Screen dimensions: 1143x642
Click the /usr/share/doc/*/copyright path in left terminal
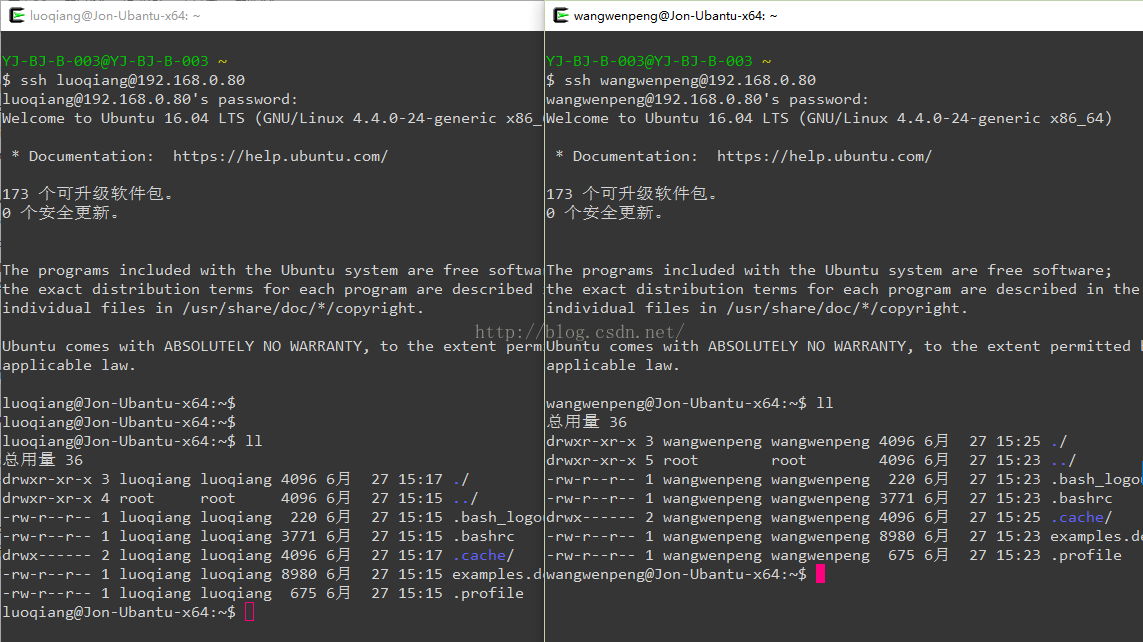pos(300,308)
